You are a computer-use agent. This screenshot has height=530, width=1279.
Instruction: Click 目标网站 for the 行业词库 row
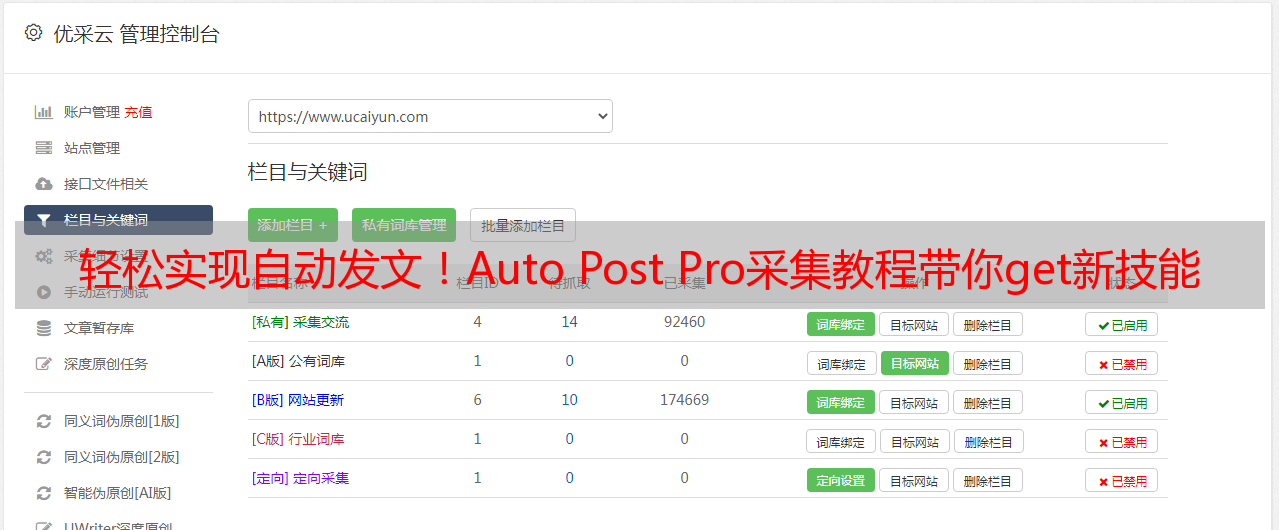(915, 441)
